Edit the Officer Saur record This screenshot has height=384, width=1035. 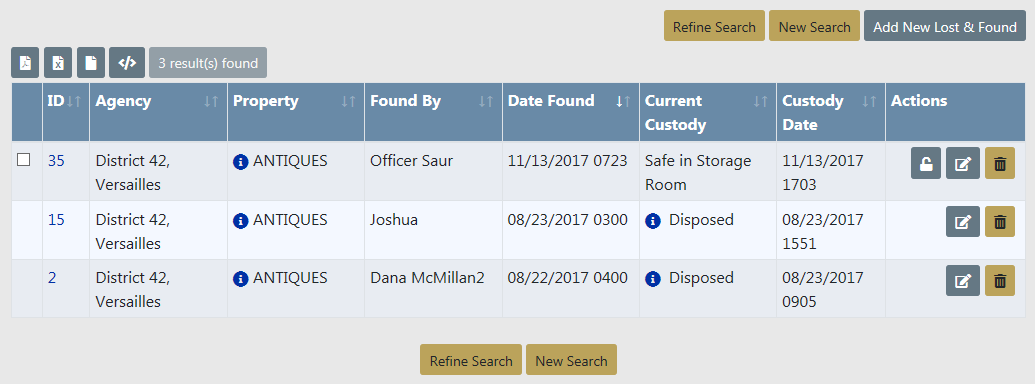963,164
